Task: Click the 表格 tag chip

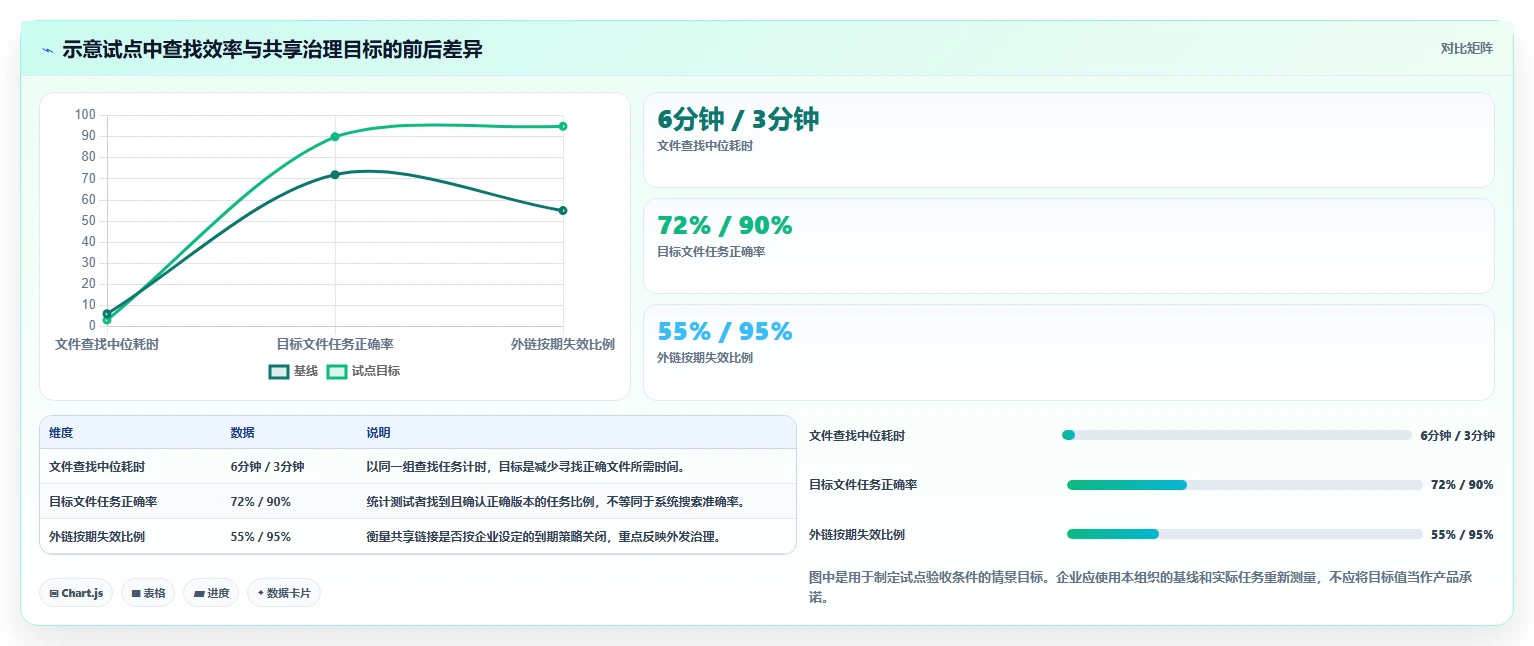Action: [x=148, y=593]
